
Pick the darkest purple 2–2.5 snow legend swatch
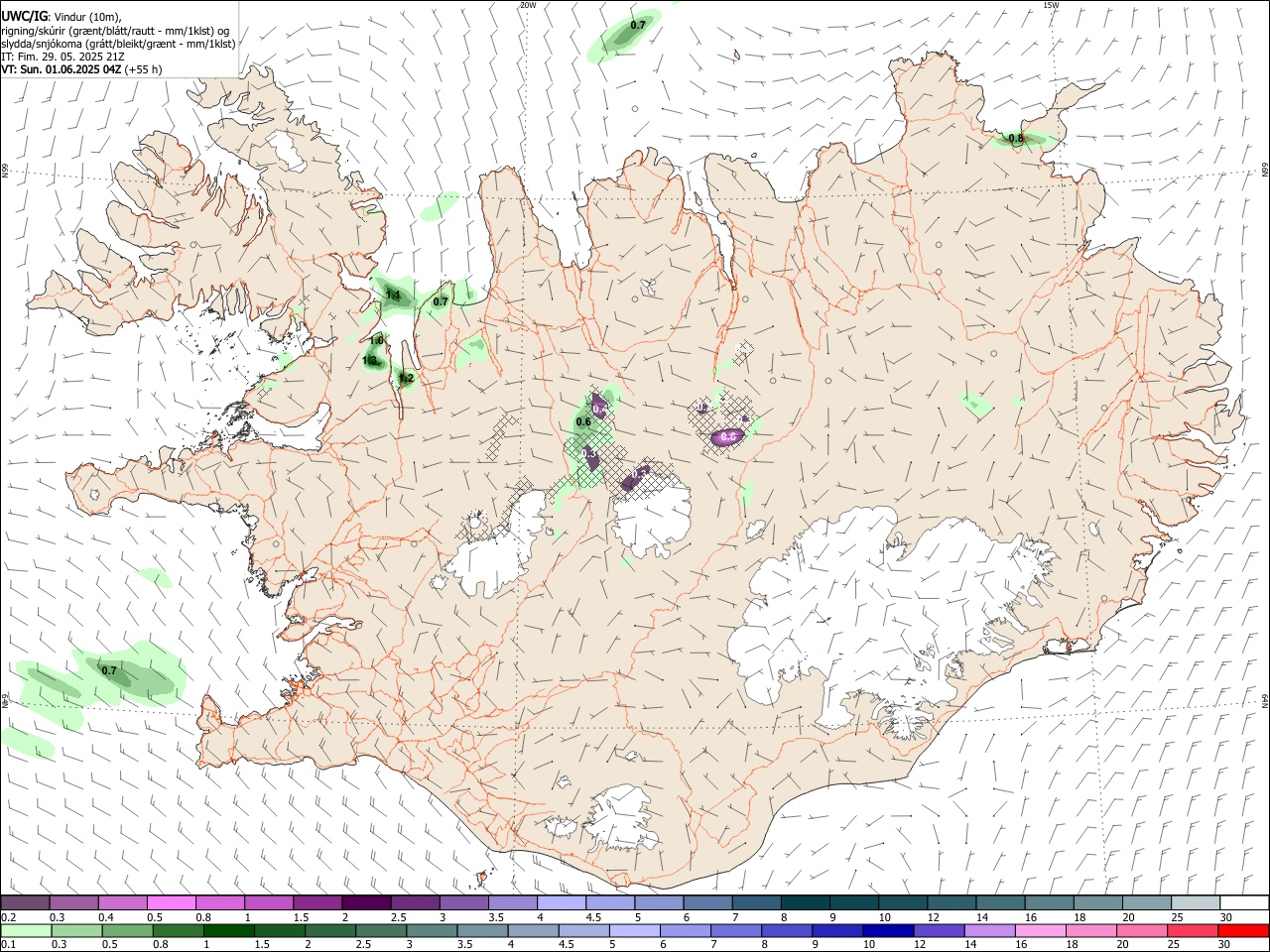click(365, 903)
